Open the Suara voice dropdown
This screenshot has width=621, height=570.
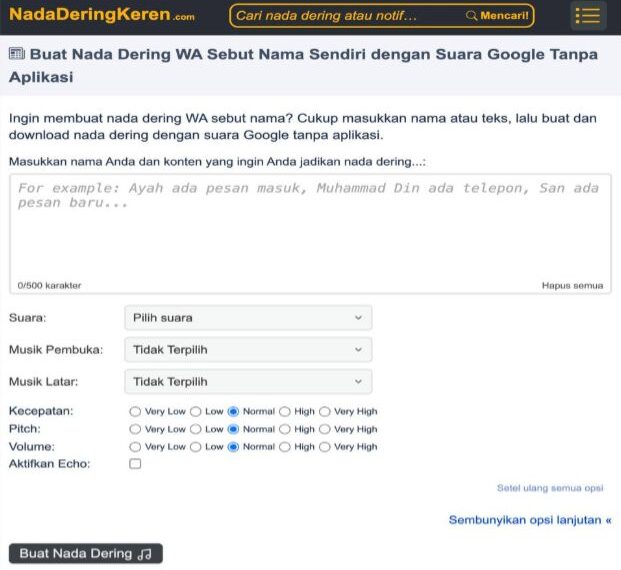click(248, 318)
